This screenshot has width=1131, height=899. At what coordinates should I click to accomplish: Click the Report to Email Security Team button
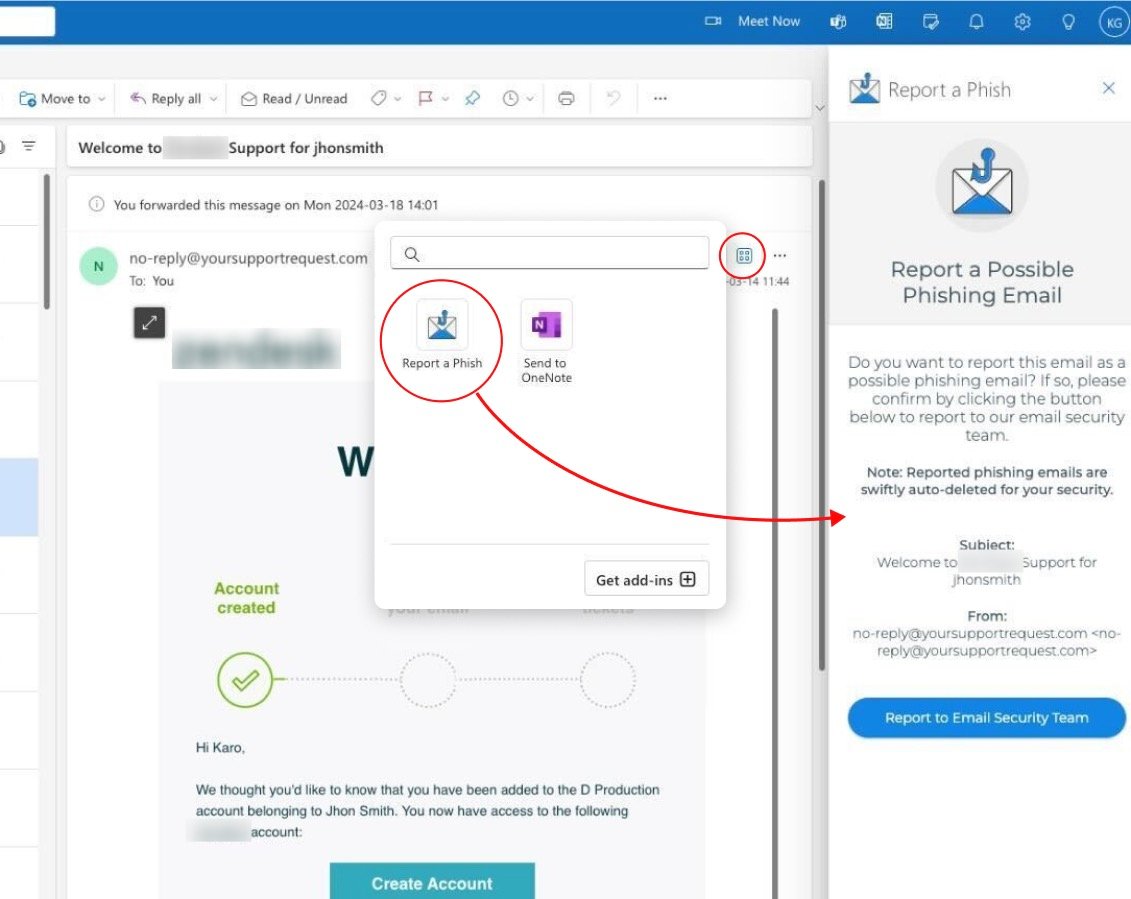pyautogui.click(x=986, y=717)
